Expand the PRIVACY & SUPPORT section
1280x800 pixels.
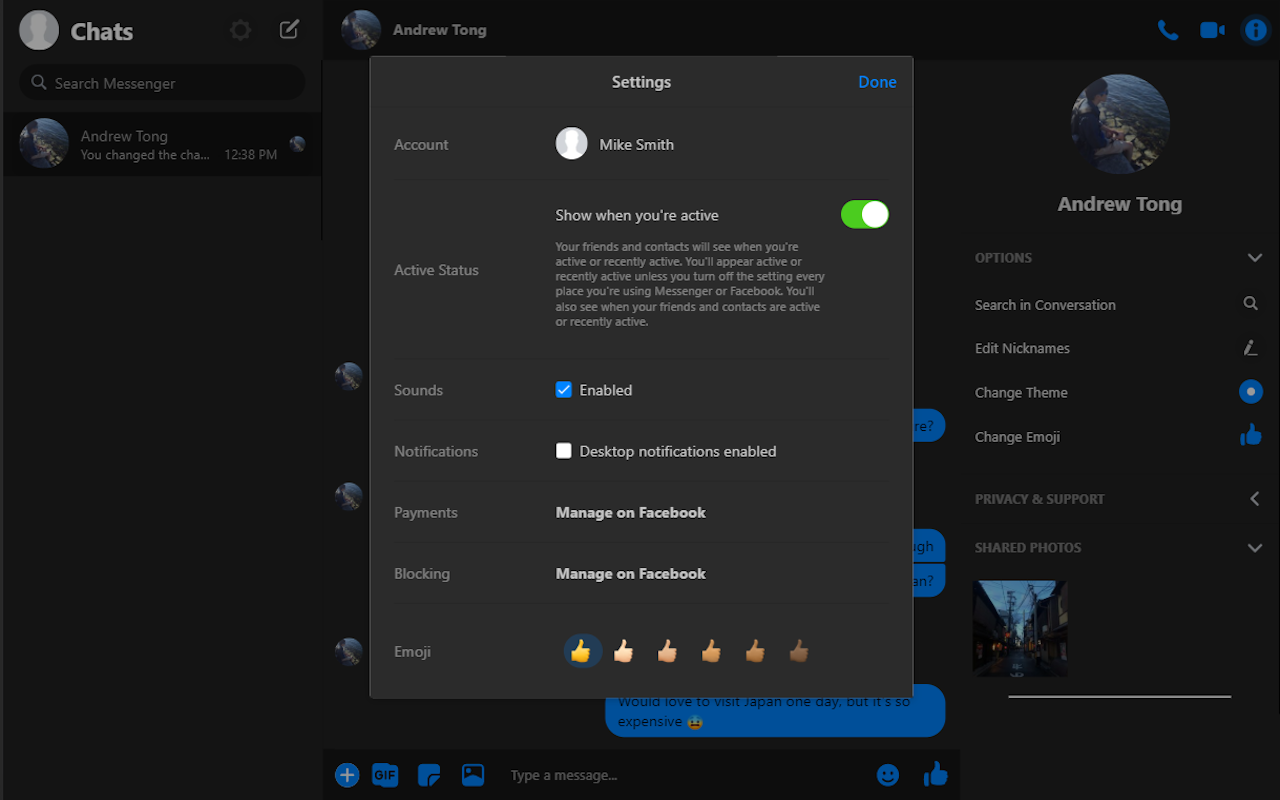pos(1254,499)
